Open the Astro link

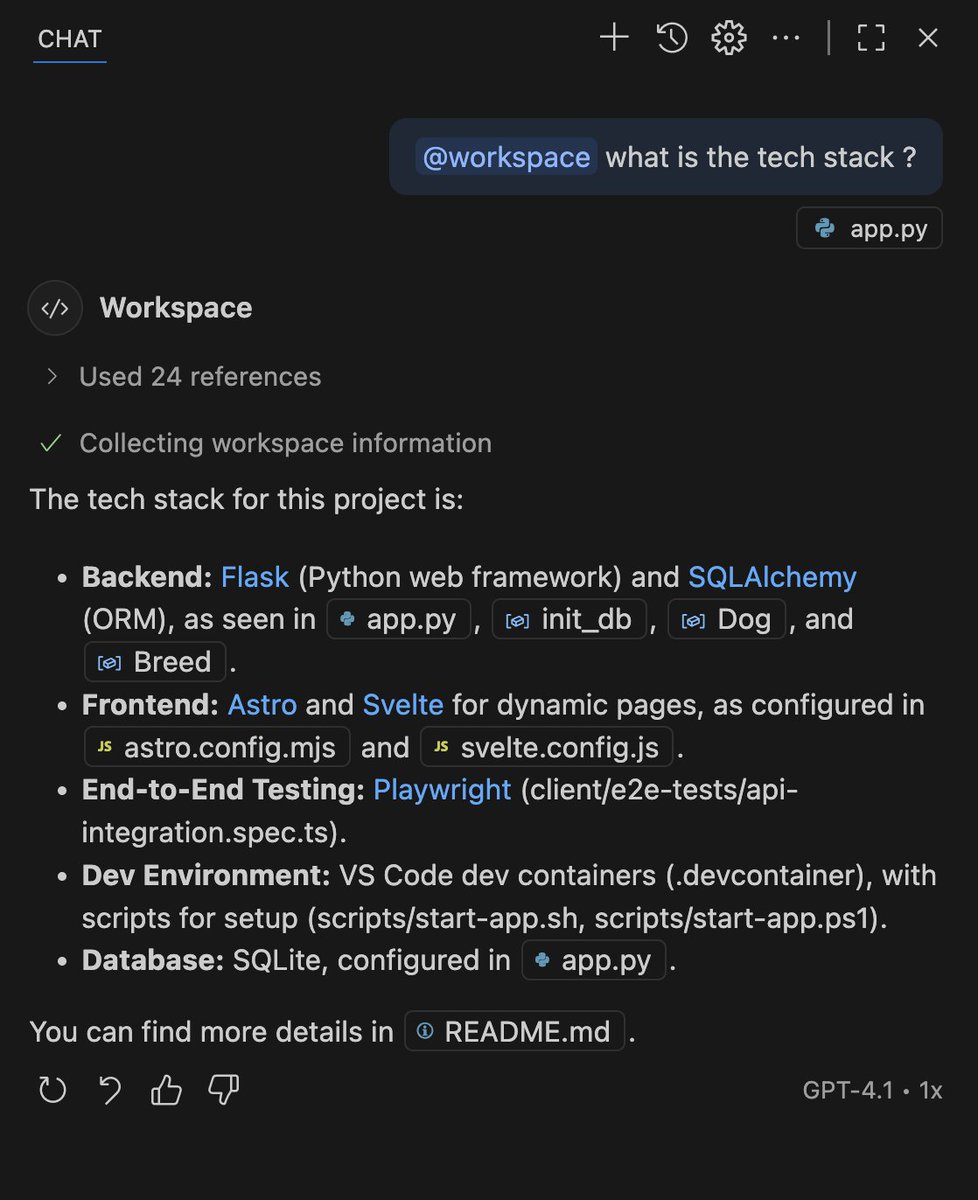coord(262,705)
